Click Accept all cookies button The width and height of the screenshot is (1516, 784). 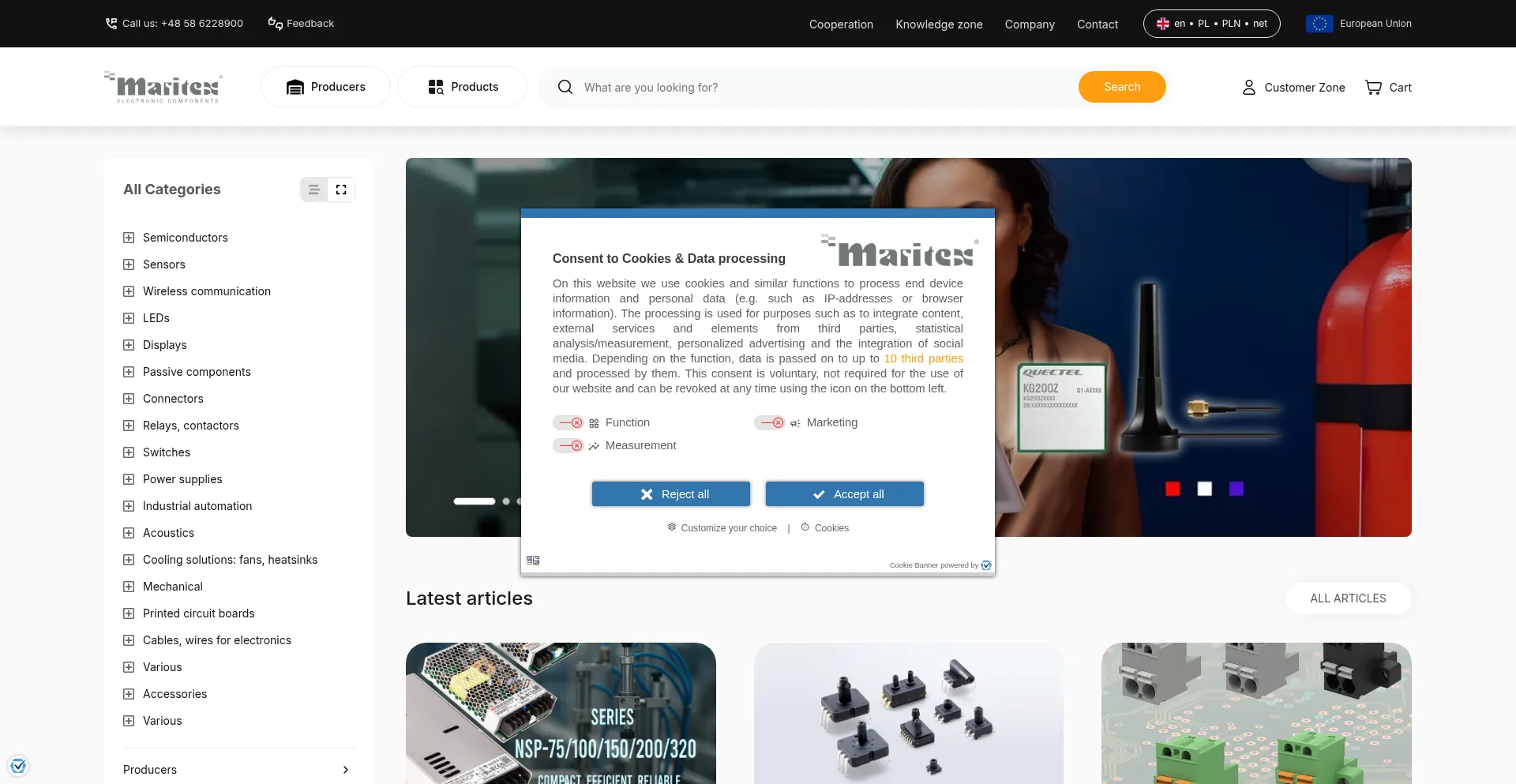tap(844, 493)
